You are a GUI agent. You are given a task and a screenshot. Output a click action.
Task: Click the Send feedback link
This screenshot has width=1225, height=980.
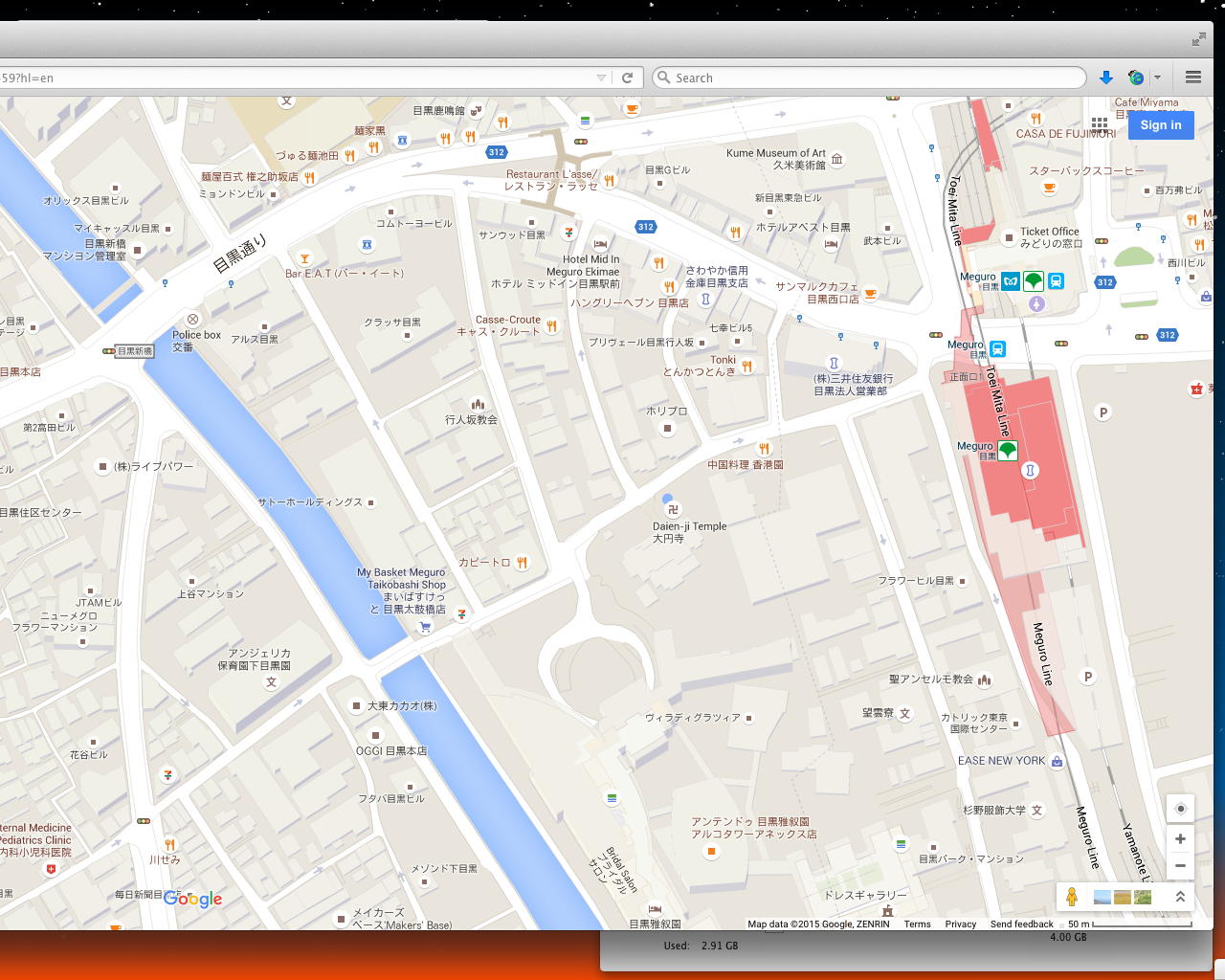click(1021, 924)
